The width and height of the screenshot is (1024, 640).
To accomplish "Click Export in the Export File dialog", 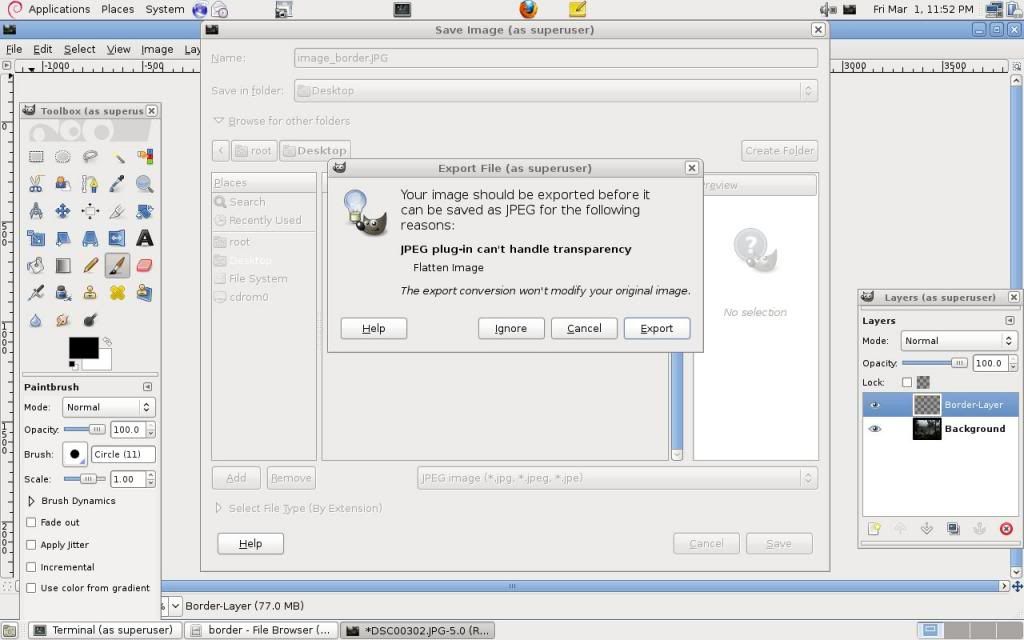I will (656, 328).
